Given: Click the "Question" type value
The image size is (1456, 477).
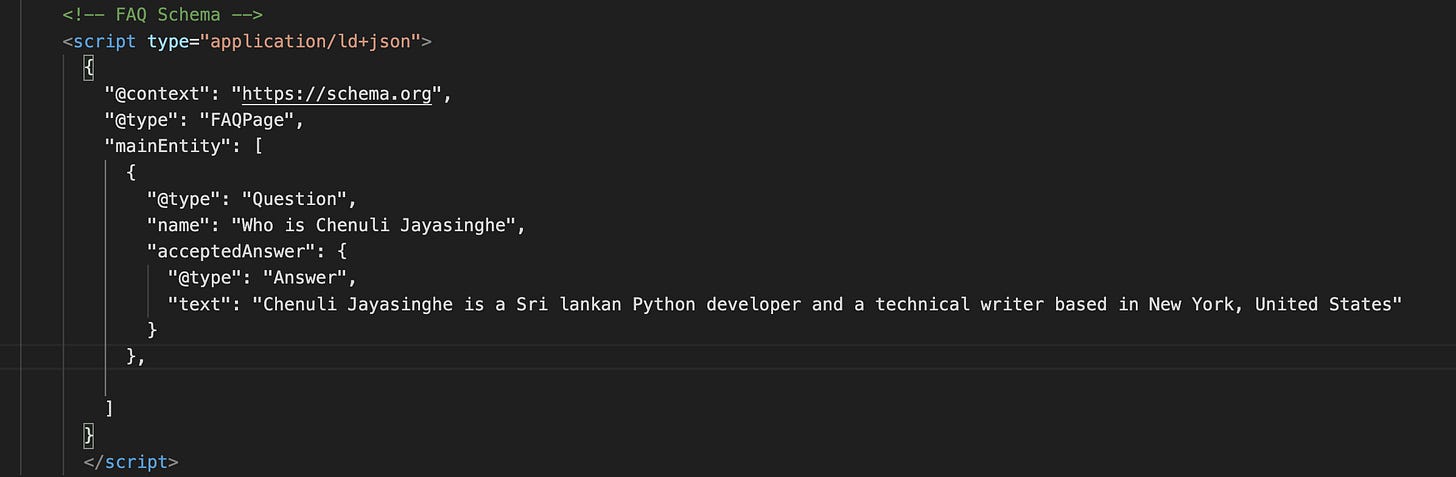Looking at the screenshot, I should pos(299,199).
